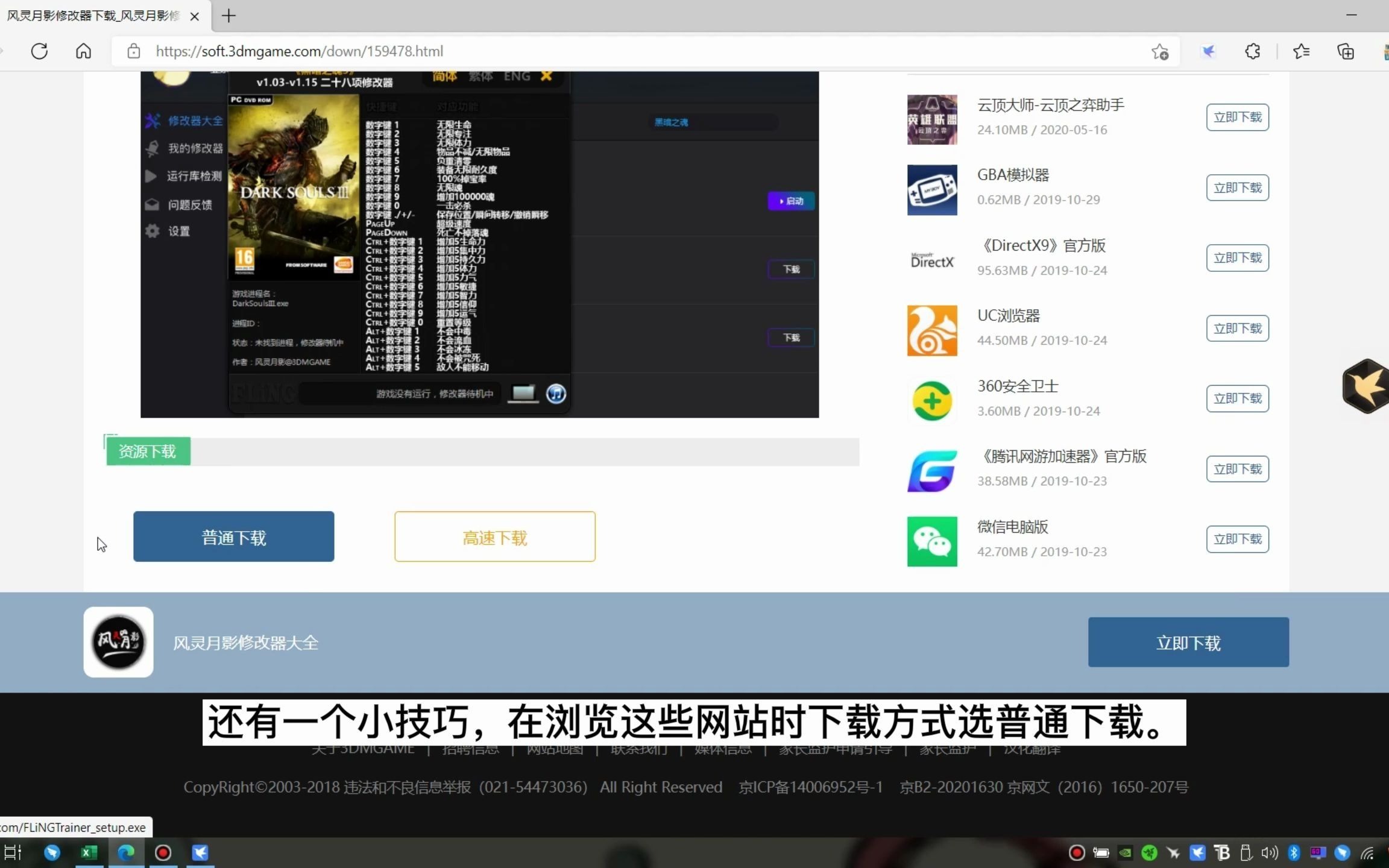View site security lock info
This screenshot has width=1389, height=868.
click(134, 51)
